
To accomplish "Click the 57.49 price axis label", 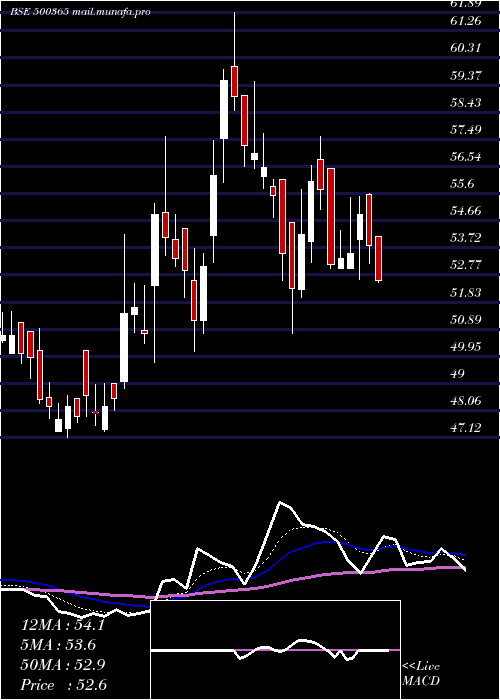I will [x=466, y=130].
